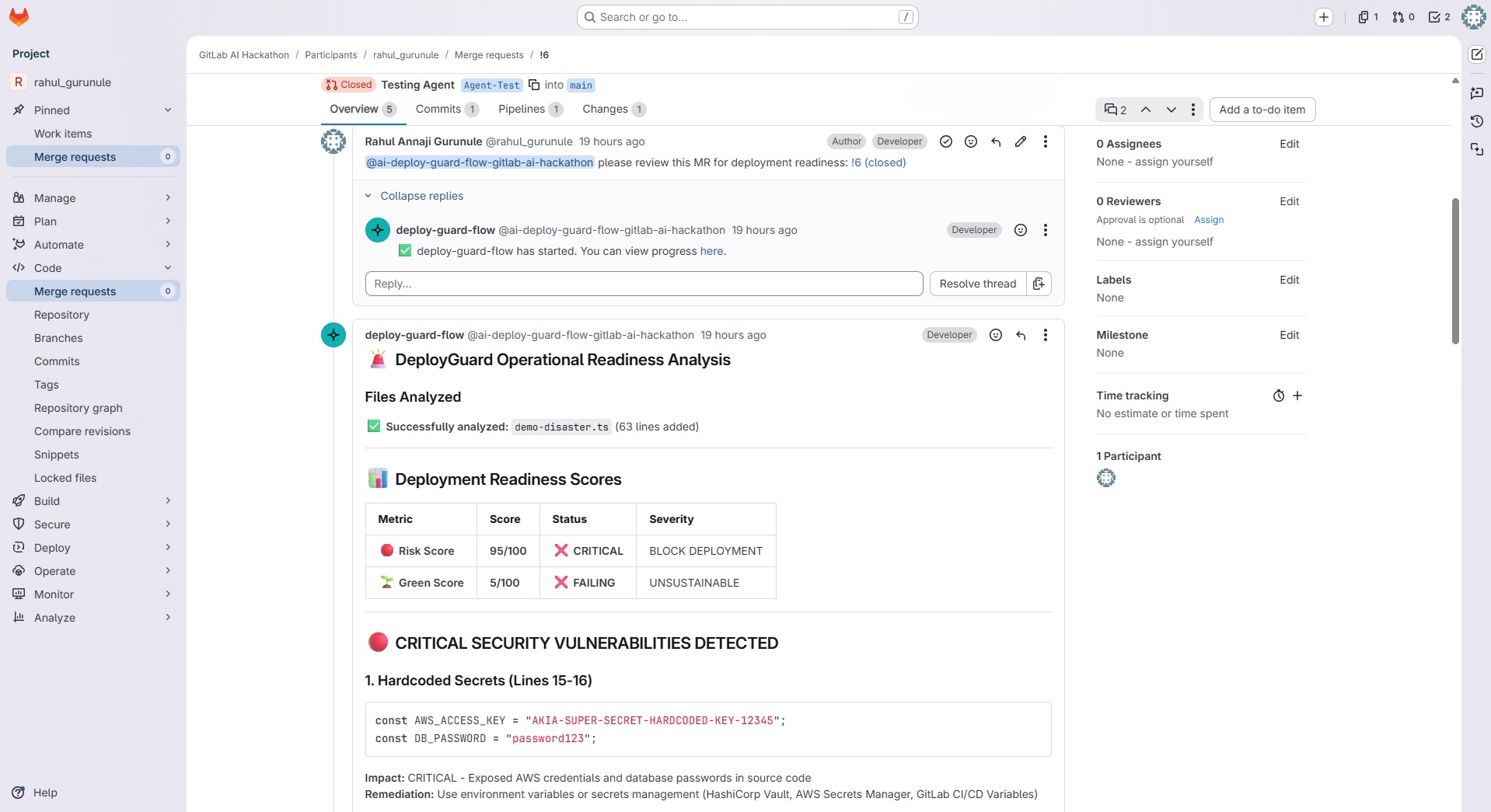This screenshot has width=1491, height=812.
Task: Open more actions on the deploy-guard-flow started reply
Action: pyautogui.click(x=1046, y=230)
